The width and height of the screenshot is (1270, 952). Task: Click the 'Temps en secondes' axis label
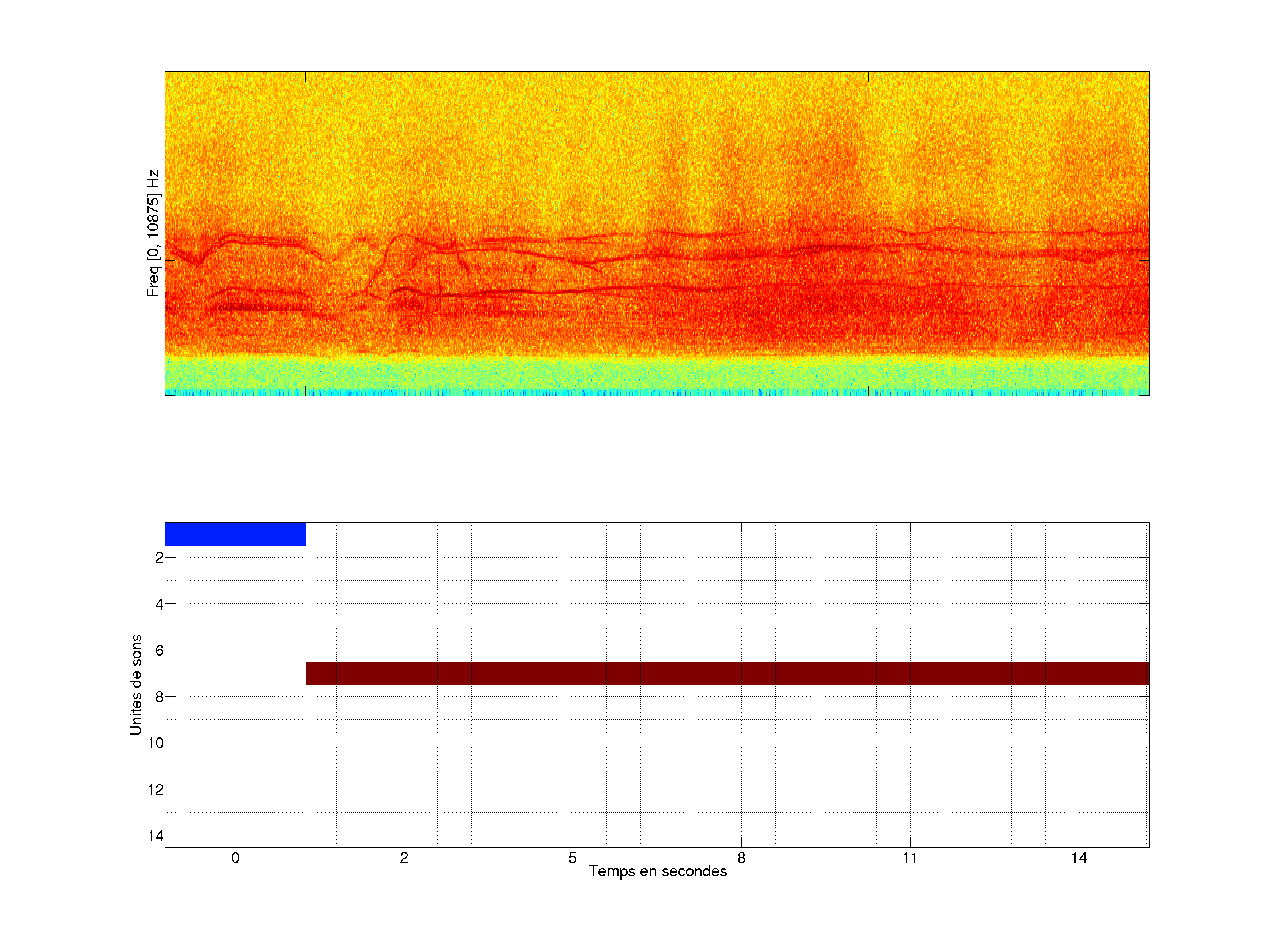pyautogui.click(x=657, y=871)
